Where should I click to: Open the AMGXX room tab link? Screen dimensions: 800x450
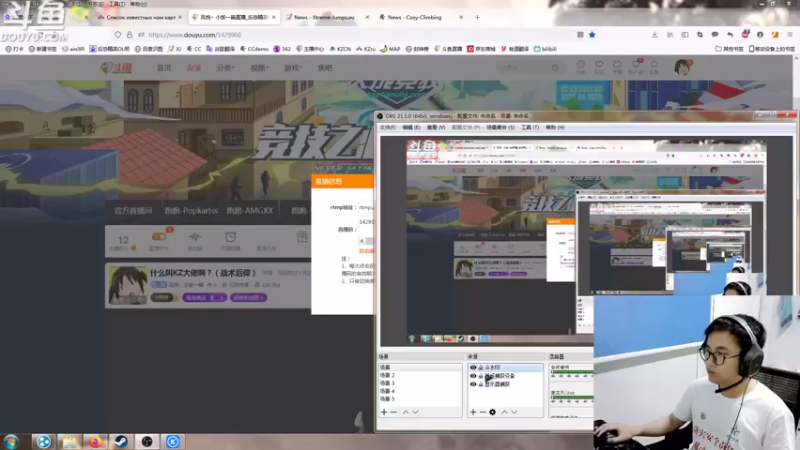tap(250, 210)
